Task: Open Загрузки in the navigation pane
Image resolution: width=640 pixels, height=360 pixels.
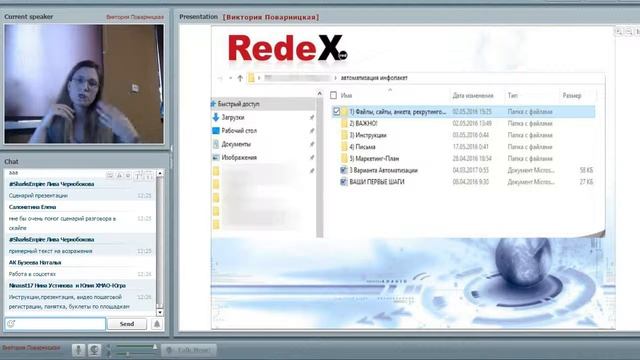Action: point(233,118)
